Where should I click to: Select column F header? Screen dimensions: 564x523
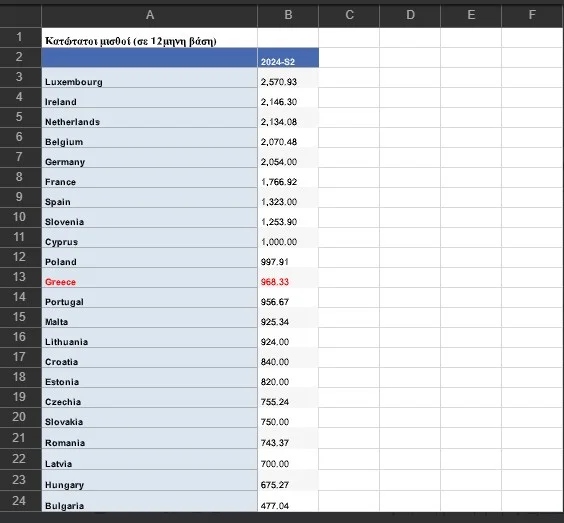532,15
